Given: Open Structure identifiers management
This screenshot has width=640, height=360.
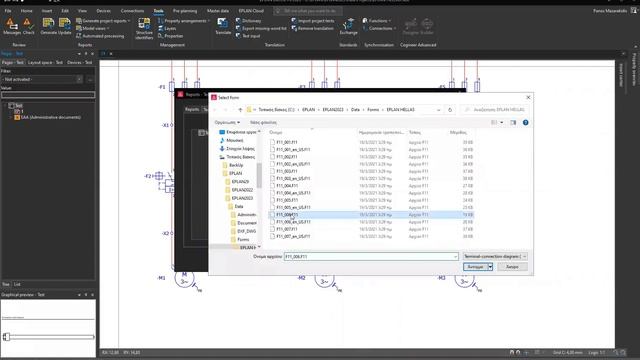Looking at the screenshot, I should (x=144, y=29).
